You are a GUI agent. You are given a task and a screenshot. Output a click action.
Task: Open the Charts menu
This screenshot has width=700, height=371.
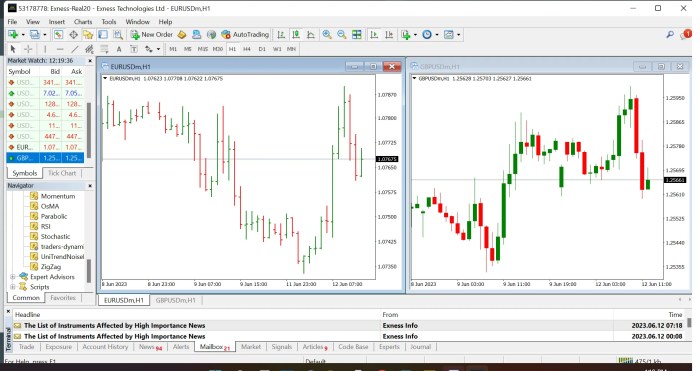[x=83, y=21]
